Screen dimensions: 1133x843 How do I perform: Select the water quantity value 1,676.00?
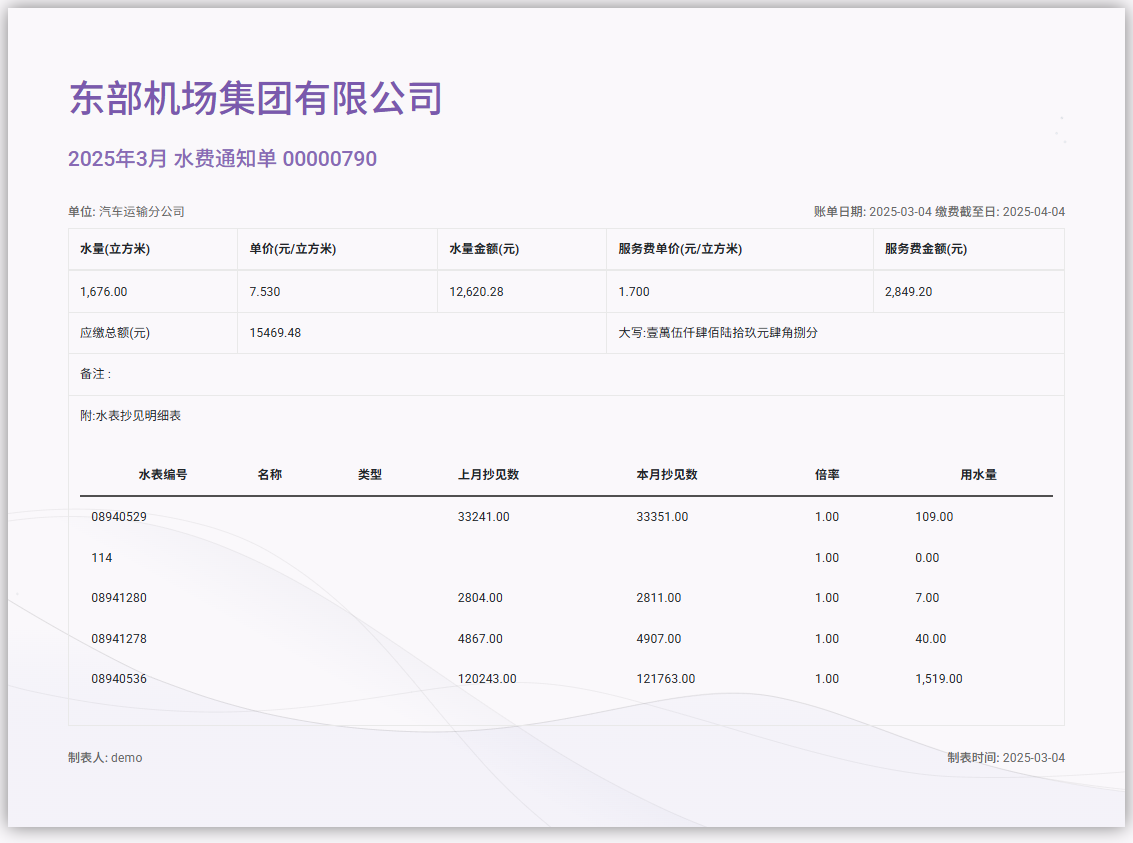pos(104,292)
